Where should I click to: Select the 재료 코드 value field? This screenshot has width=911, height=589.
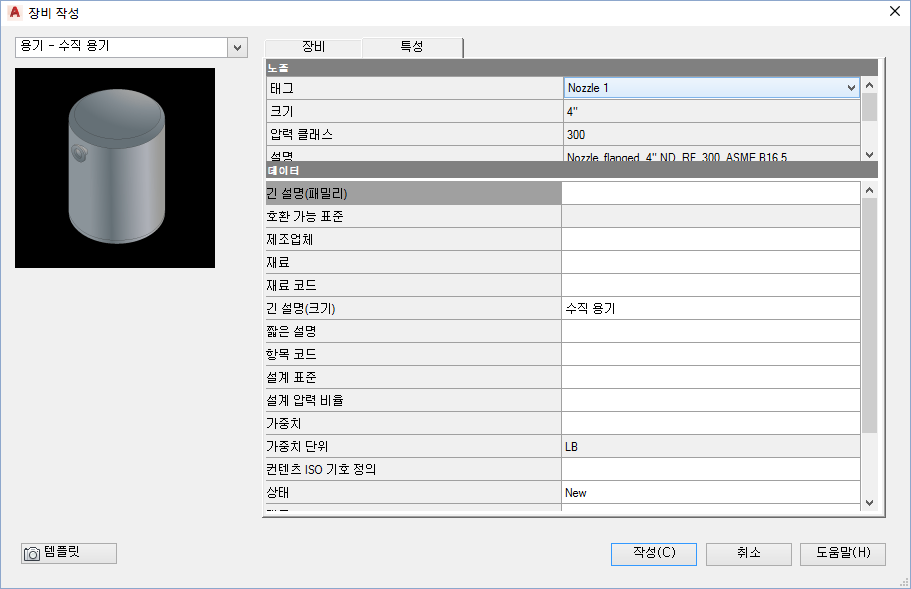tap(711, 285)
